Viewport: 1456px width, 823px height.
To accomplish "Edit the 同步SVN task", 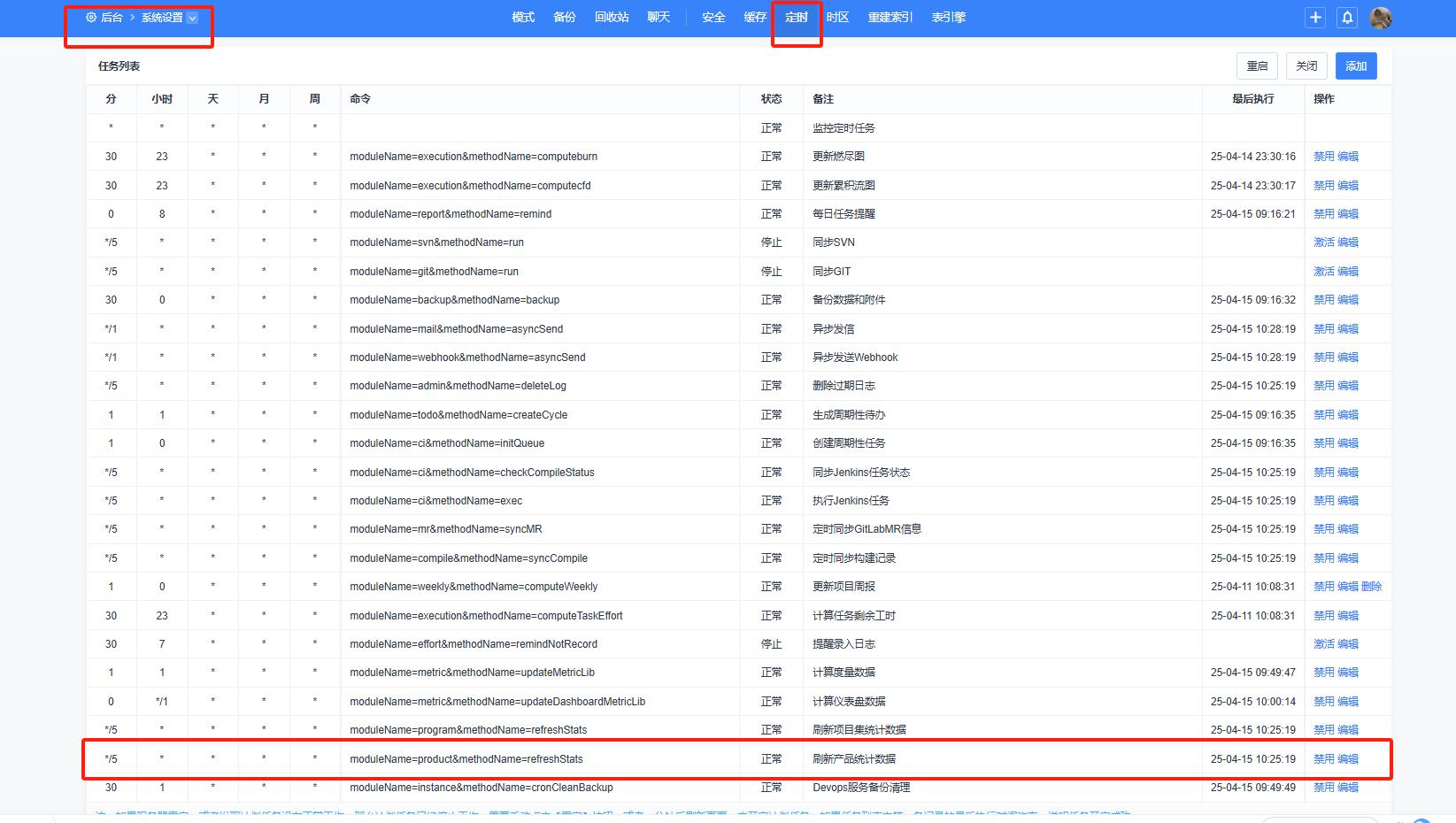I will (1348, 242).
